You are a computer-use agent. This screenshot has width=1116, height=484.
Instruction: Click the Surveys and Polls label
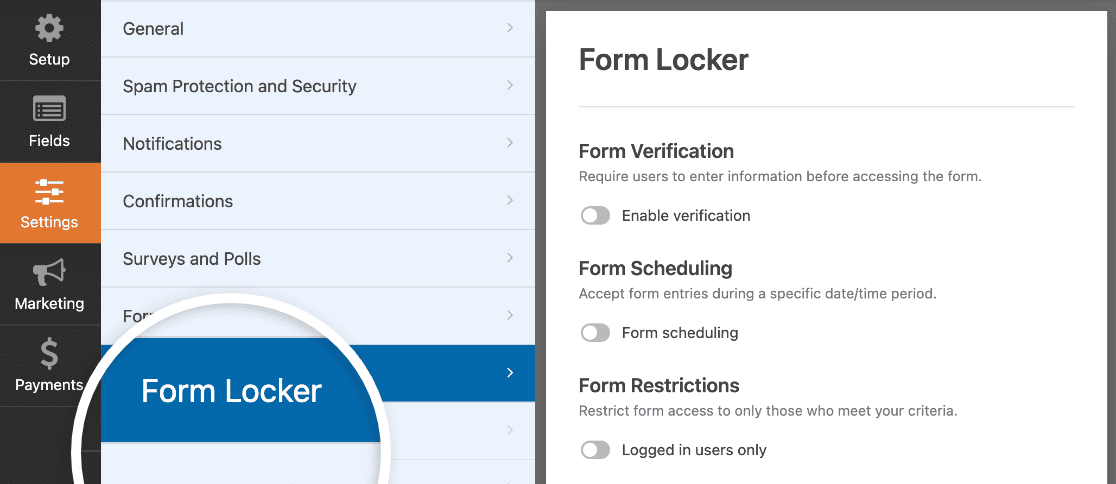click(x=191, y=259)
